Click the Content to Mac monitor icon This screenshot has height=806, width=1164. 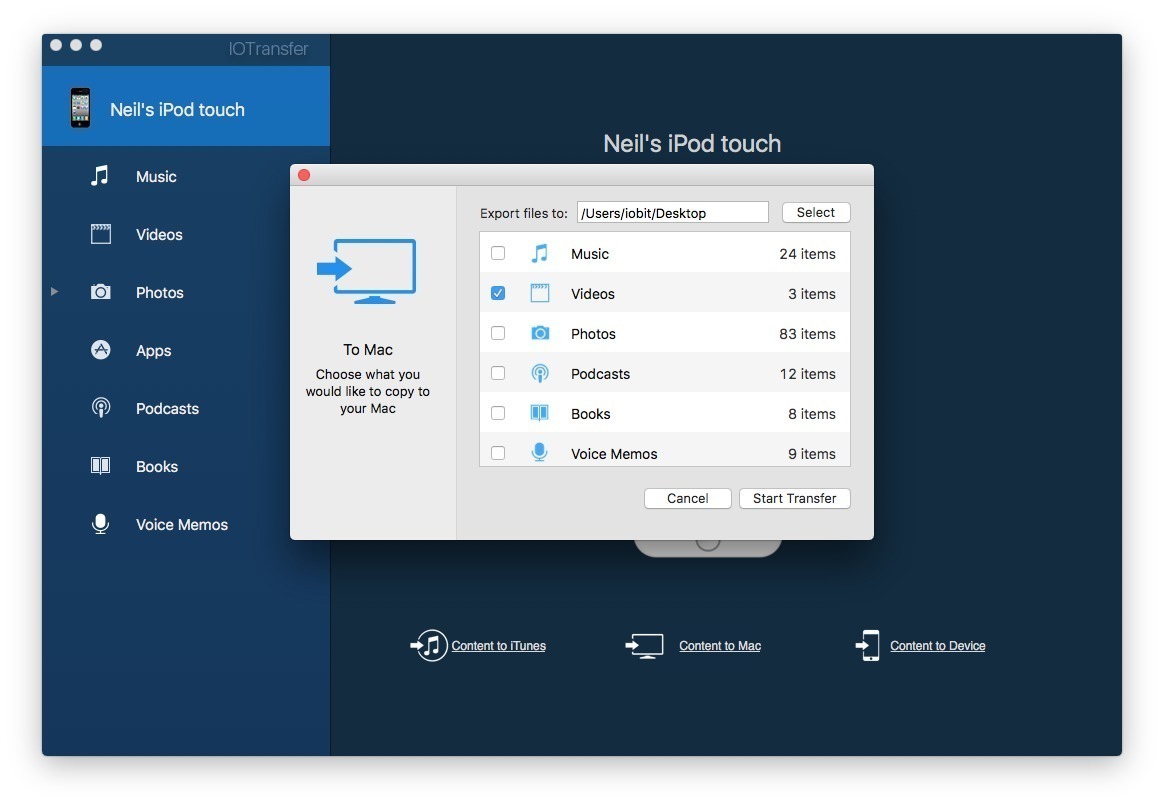pyautogui.click(x=644, y=646)
